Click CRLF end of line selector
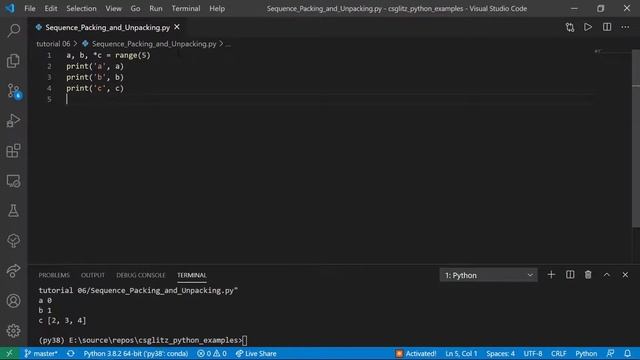Image resolution: width=640 pixels, height=360 pixels. point(558,353)
